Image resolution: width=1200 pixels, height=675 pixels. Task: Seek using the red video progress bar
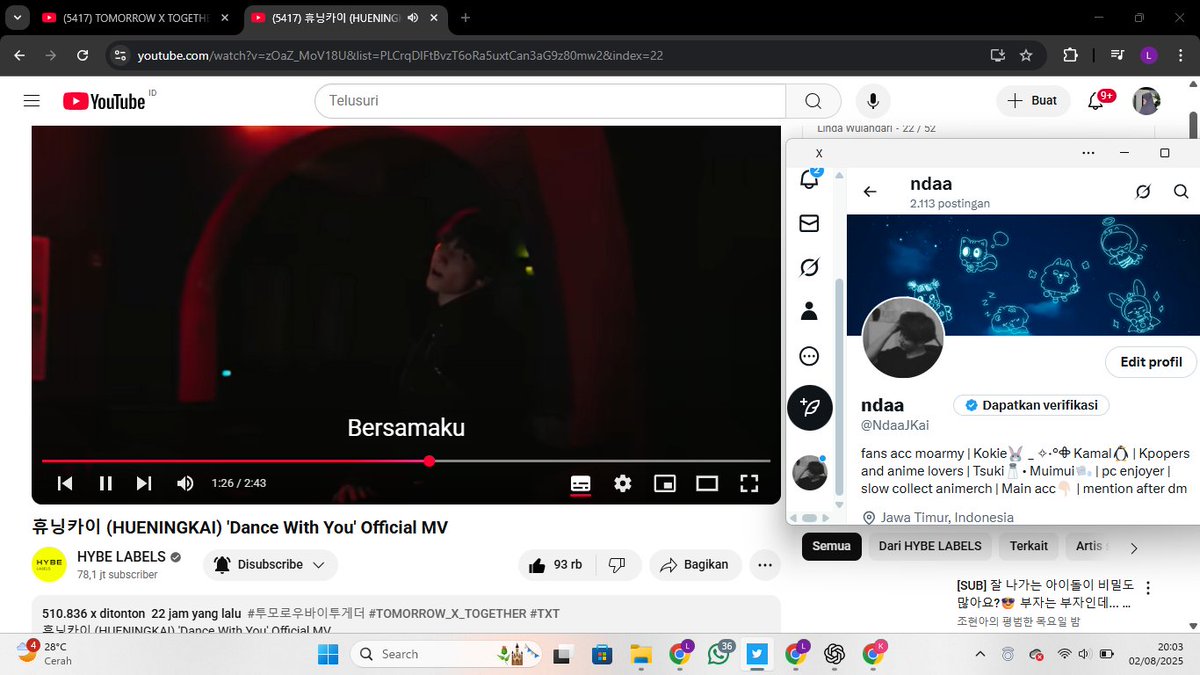pyautogui.click(x=406, y=461)
